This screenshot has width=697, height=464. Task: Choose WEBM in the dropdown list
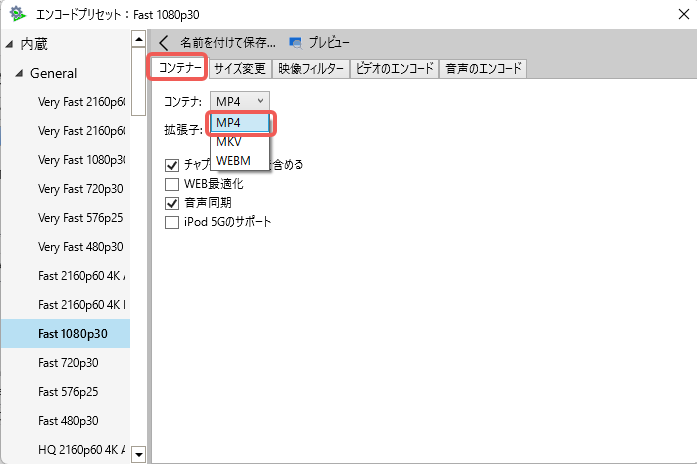tap(234, 160)
